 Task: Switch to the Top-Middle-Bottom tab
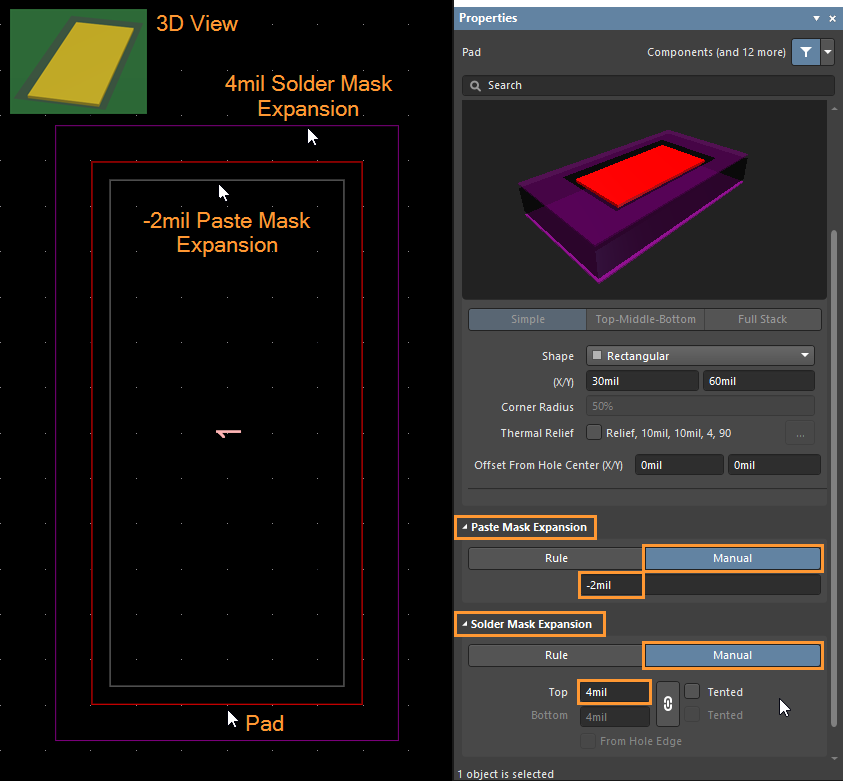click(x=645, y=319)
